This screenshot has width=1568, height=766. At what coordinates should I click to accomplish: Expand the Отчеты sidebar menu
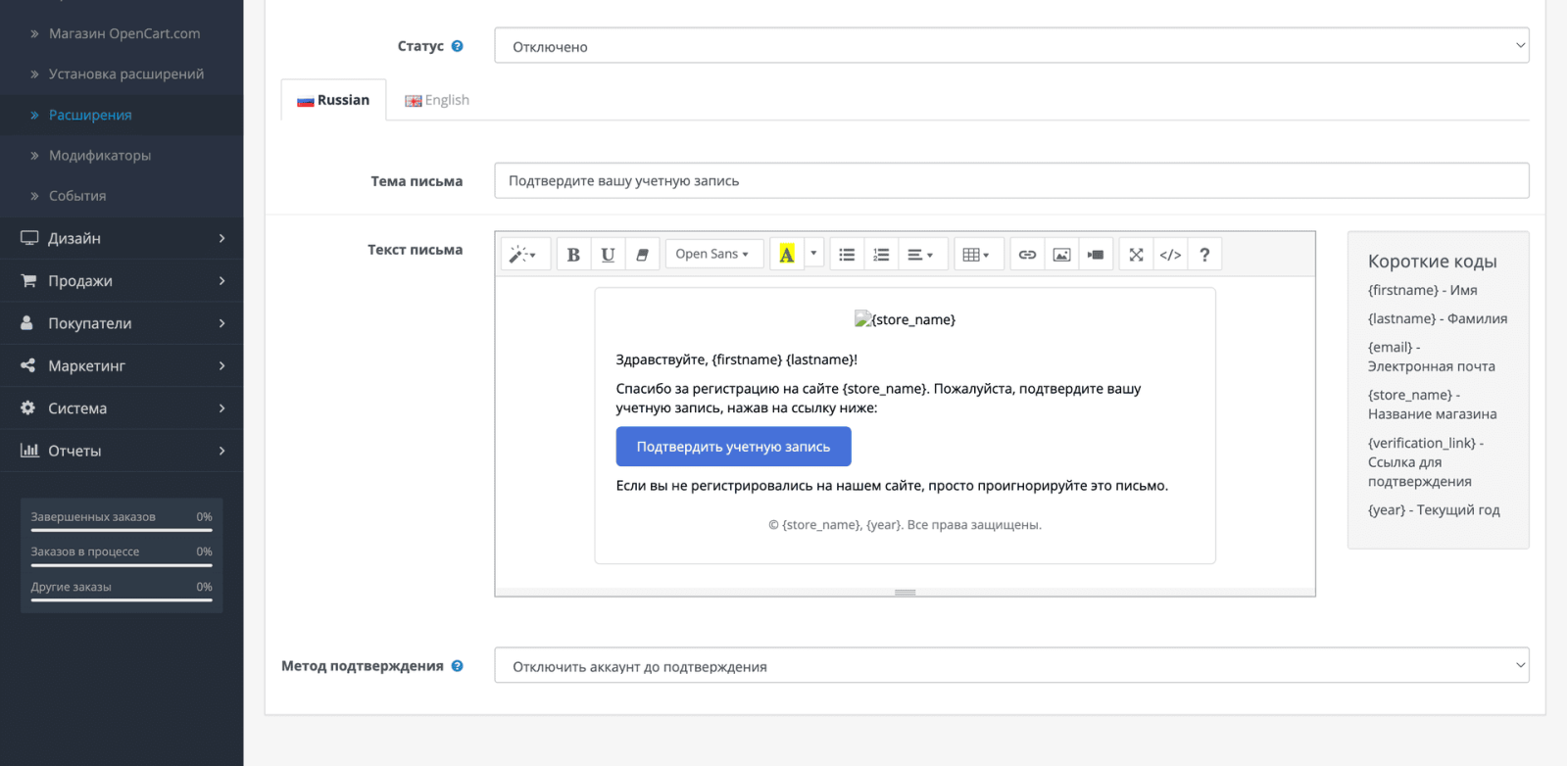[122, 451]
